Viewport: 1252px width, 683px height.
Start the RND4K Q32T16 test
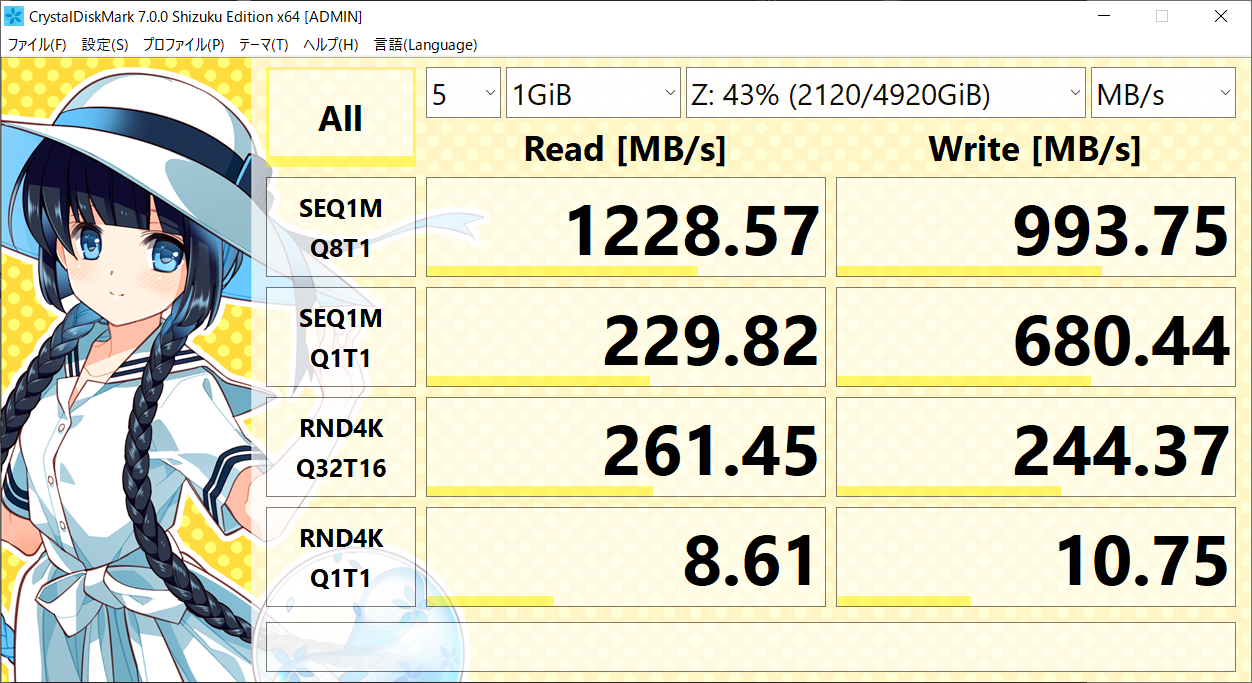tap(341, 447)
